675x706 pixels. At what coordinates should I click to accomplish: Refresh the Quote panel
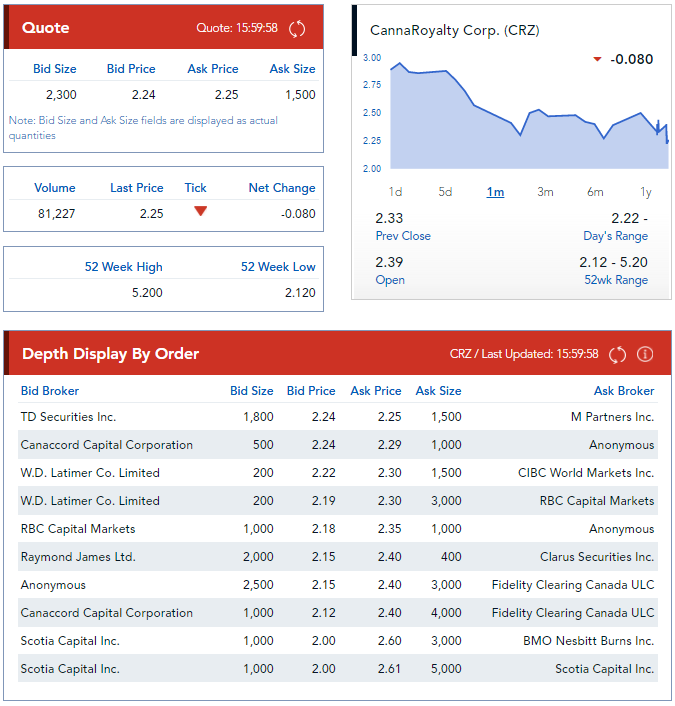click(297, 29)
